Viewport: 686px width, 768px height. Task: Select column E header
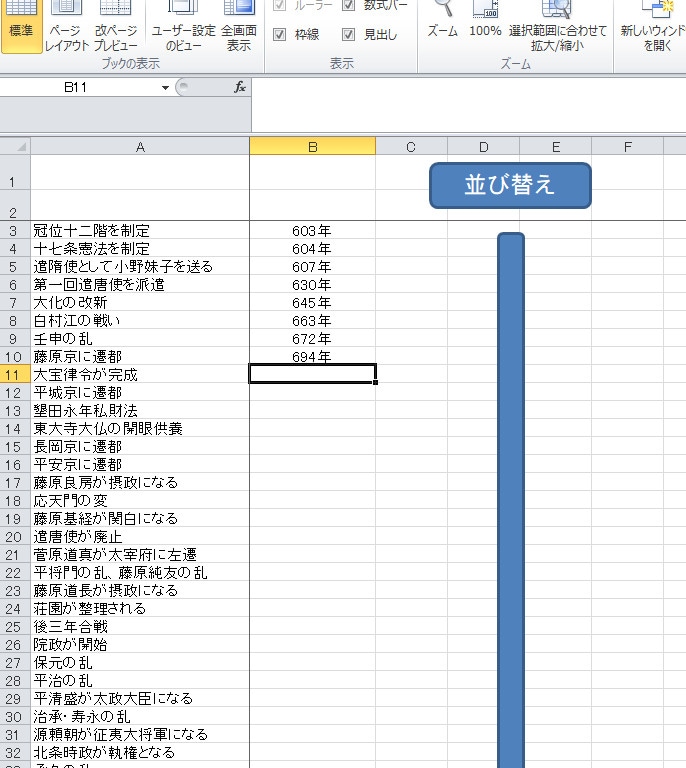(x=555, y=146)
